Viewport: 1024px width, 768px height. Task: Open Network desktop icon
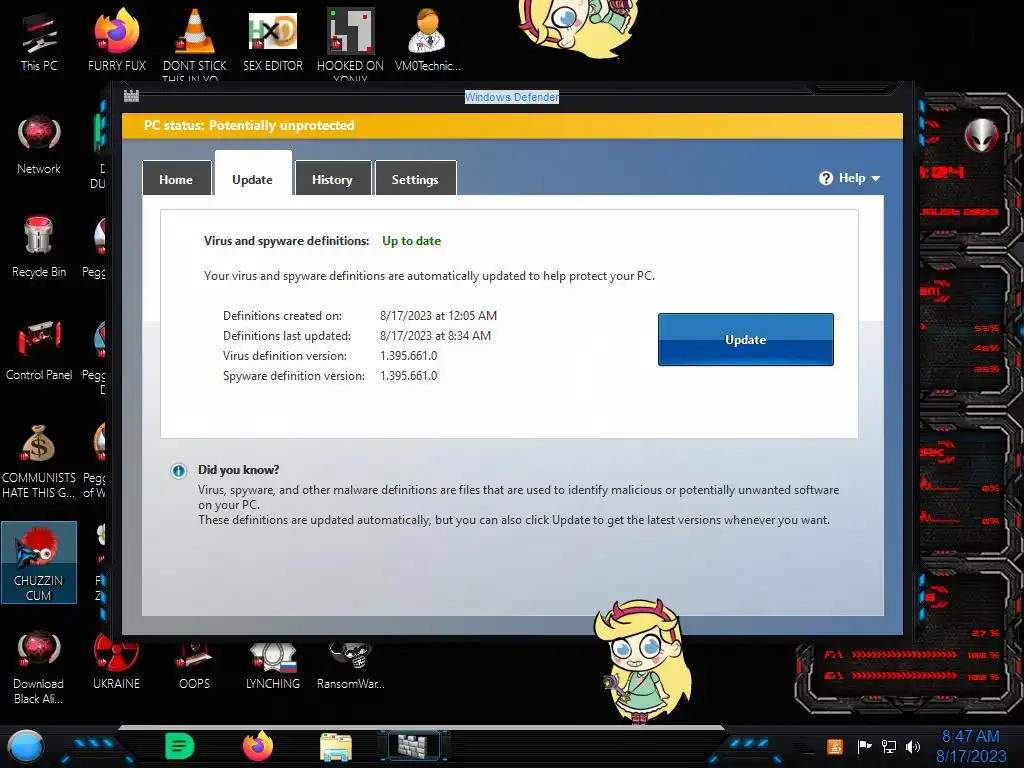coord(39,144)
